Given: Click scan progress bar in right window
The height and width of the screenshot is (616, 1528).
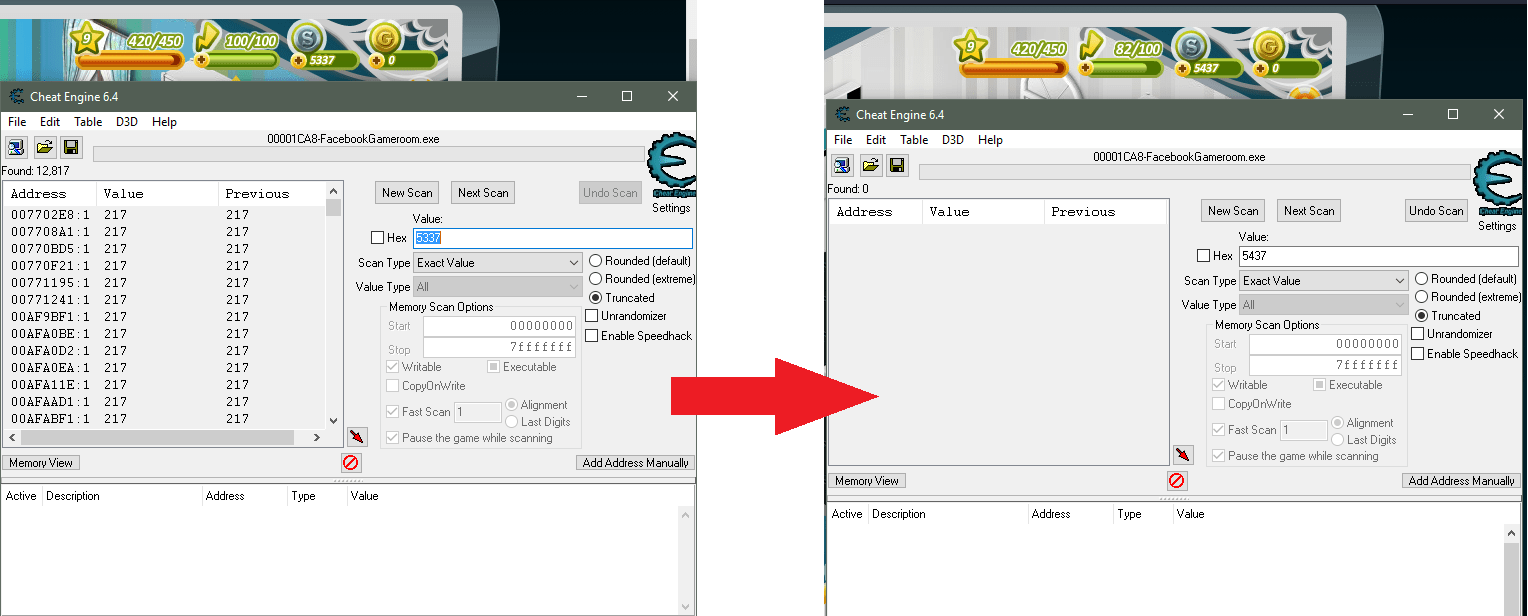Looking at the screenshot, I should click(1195, 172).
